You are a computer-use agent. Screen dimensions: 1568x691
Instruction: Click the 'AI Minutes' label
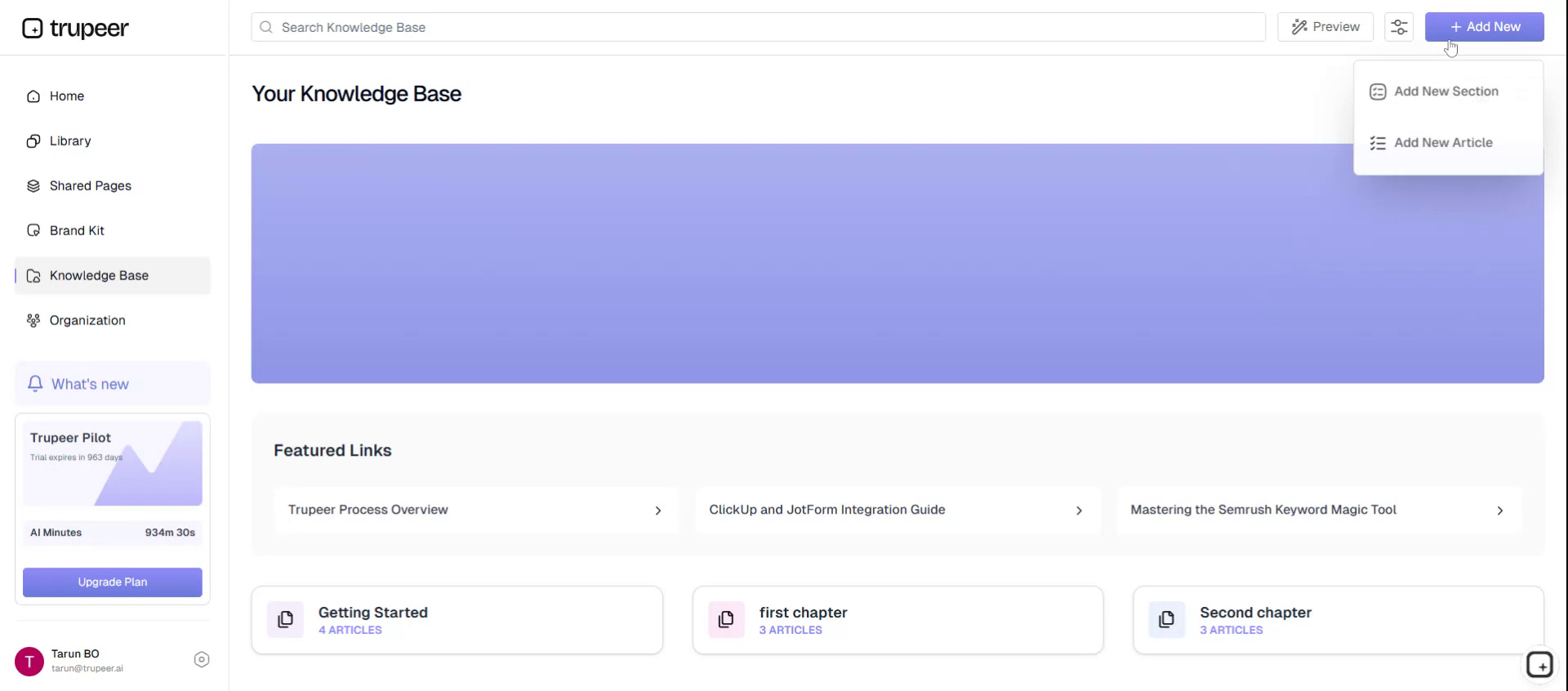[56, 533]
